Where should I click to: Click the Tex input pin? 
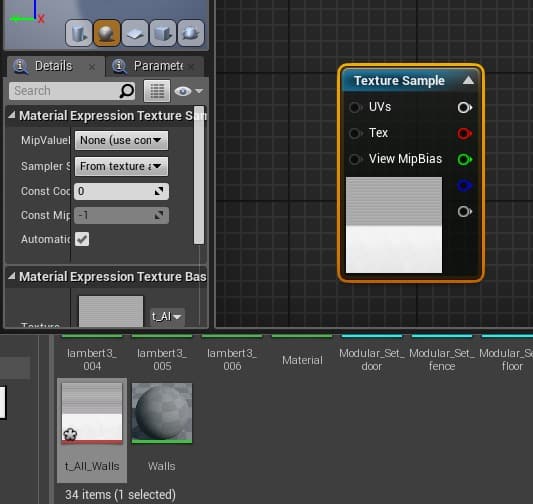click(355, 133)
